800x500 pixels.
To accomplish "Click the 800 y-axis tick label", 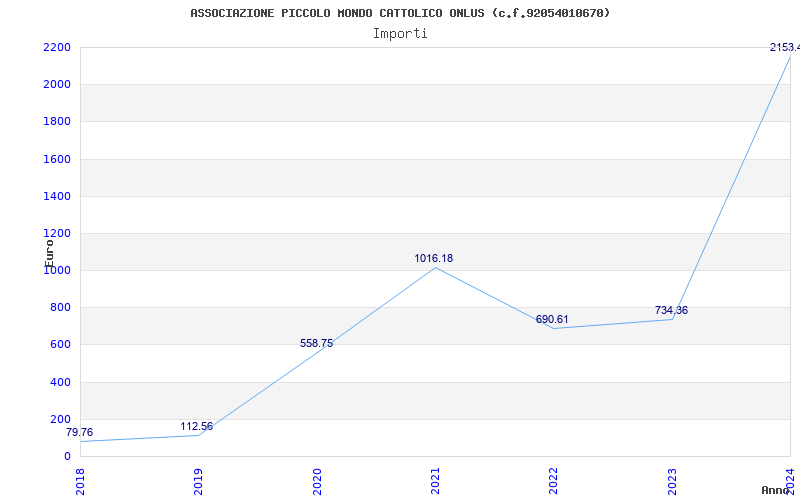I will coord(60,308).
